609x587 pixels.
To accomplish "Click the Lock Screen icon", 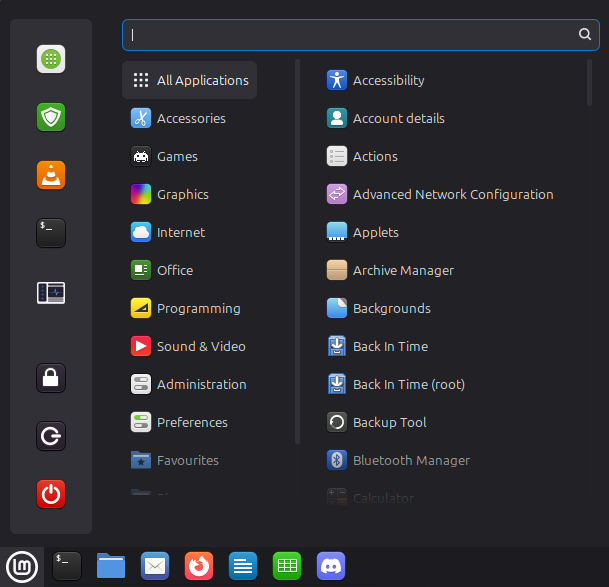I will [51, 378].
